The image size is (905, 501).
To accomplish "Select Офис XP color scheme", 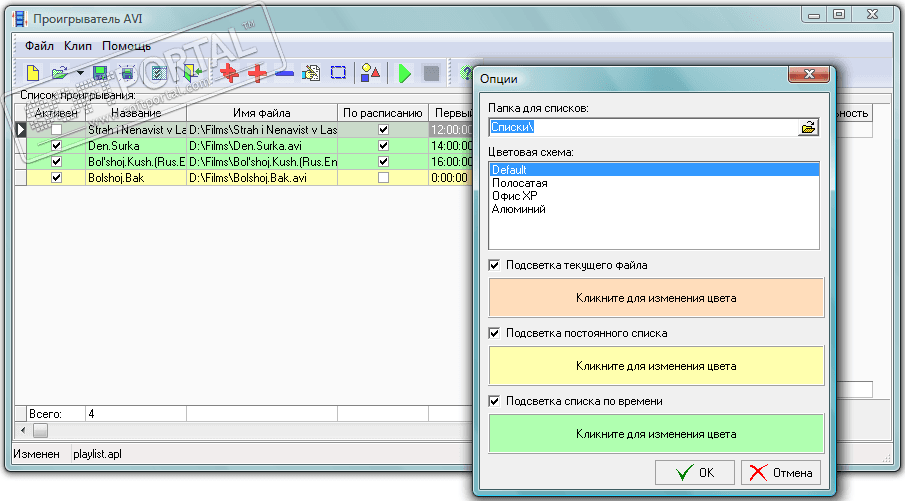I will pyautogui.click(x=514, y=196).
